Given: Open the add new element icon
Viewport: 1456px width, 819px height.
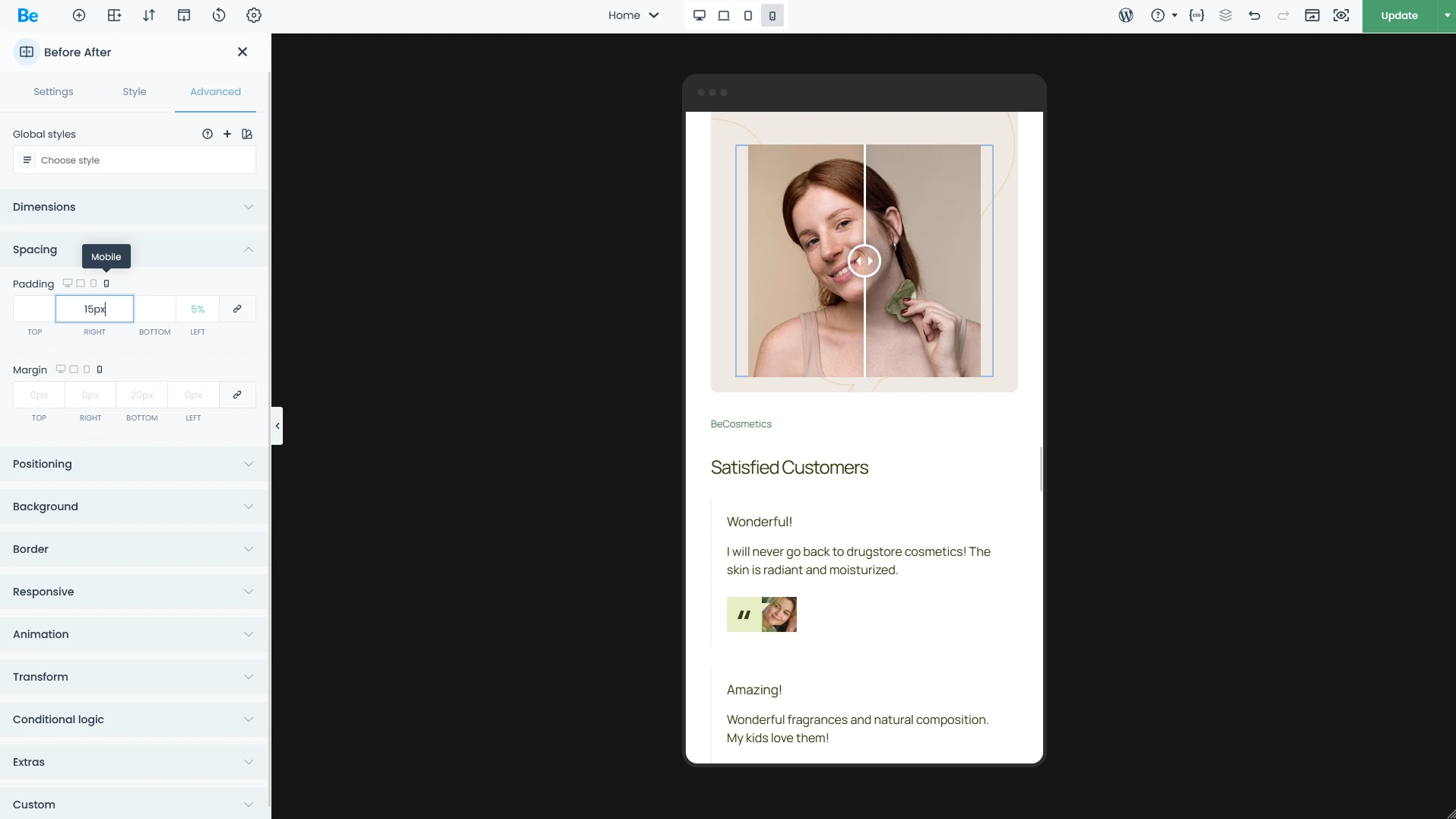Looking at the screenshot, I should (x=79, y=15).
